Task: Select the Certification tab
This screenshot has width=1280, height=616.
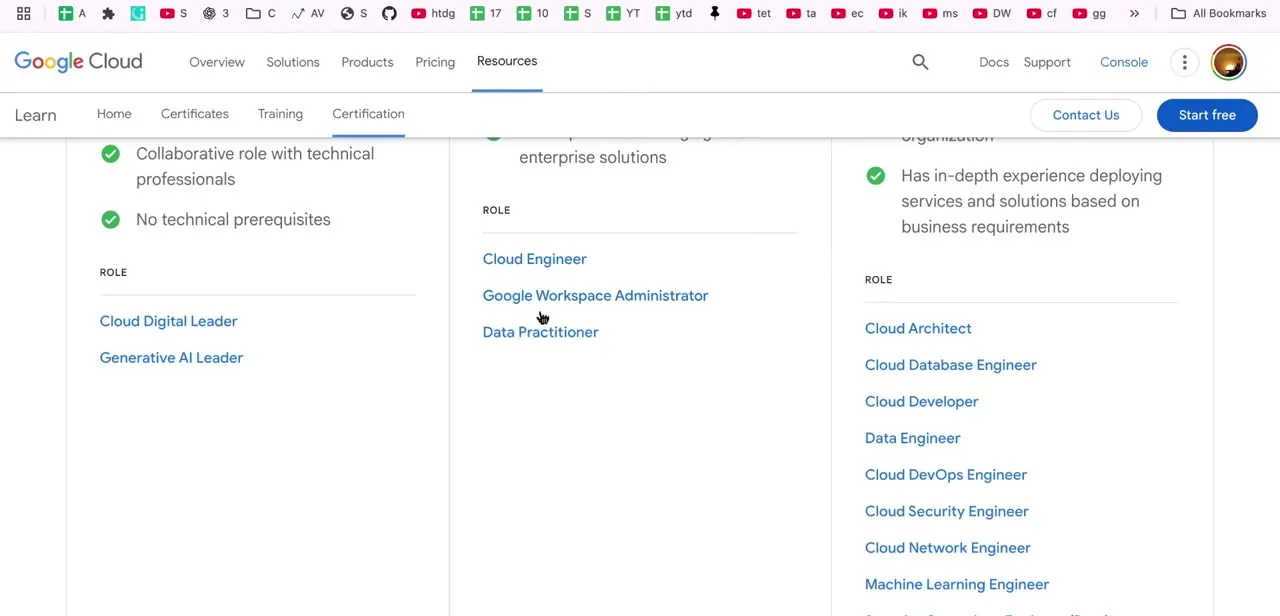Action: [x=368, y=114]
